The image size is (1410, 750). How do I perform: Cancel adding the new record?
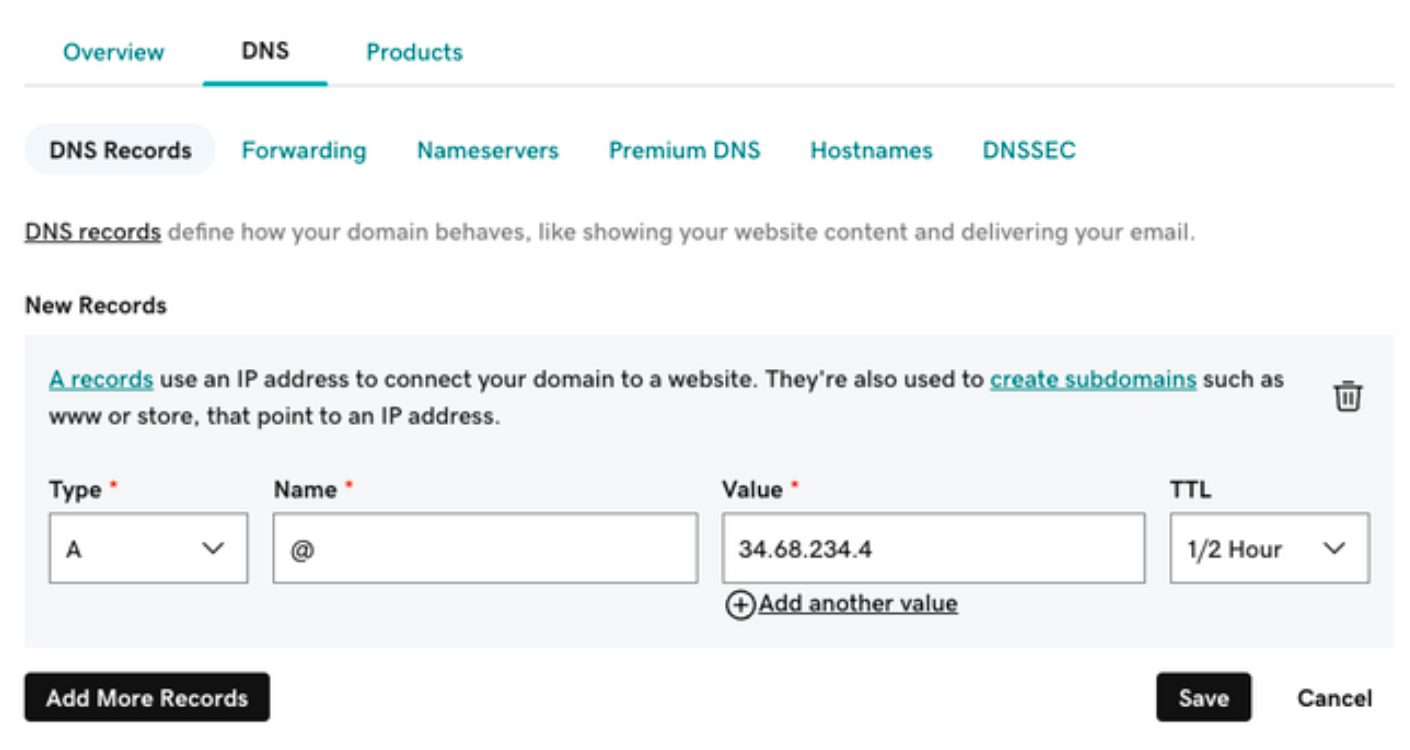tap(1334, 698)
